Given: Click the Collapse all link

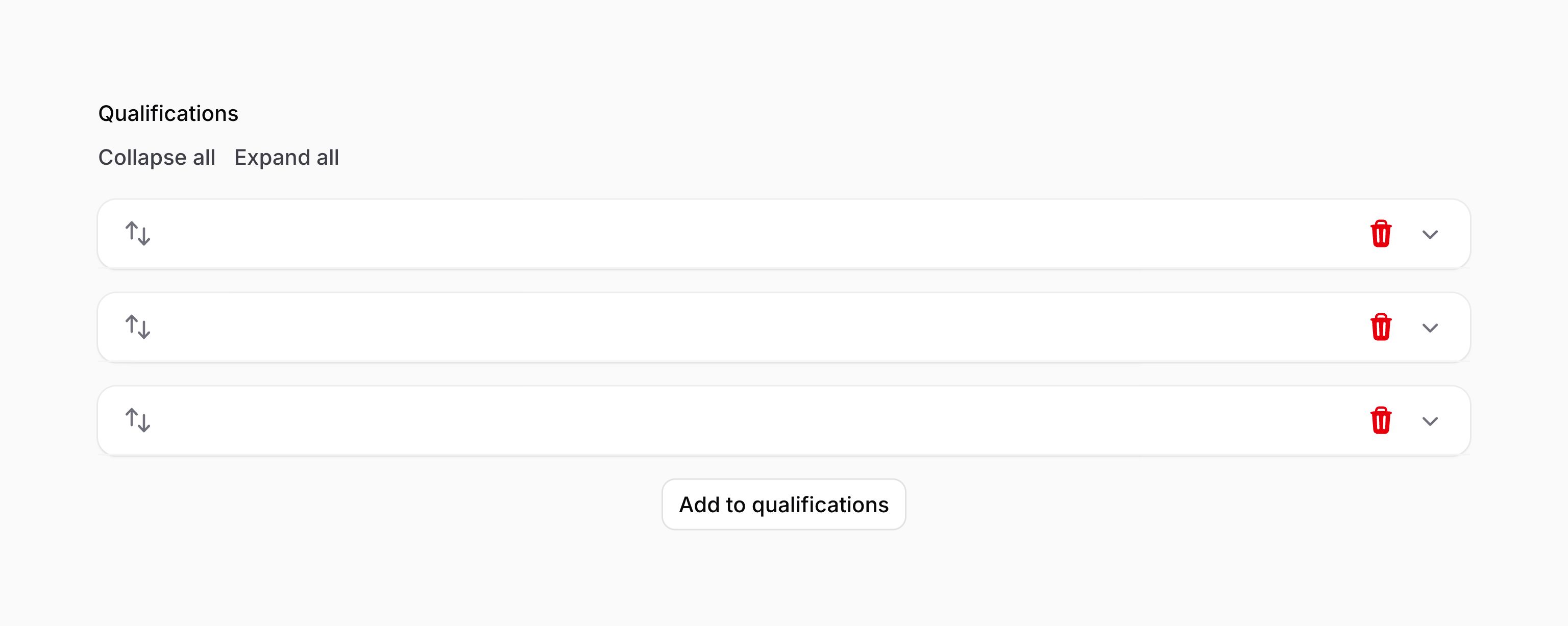Looking at the screenshot, I should (156, 158).
